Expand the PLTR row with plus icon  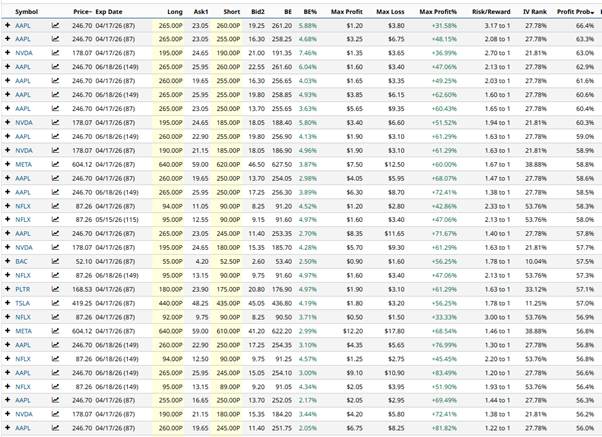(7, 289)
